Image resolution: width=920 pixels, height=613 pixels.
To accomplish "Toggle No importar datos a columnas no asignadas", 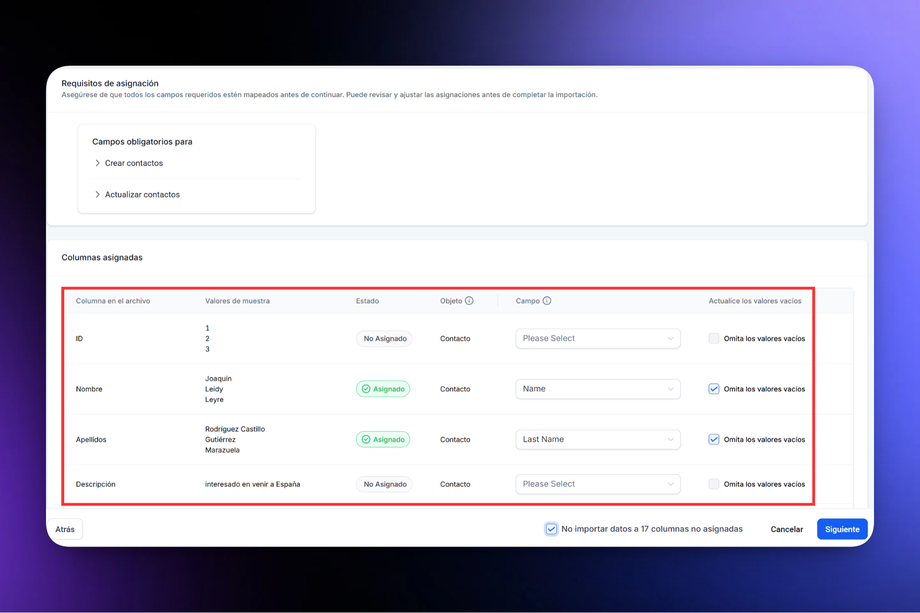I will point(551,529).
